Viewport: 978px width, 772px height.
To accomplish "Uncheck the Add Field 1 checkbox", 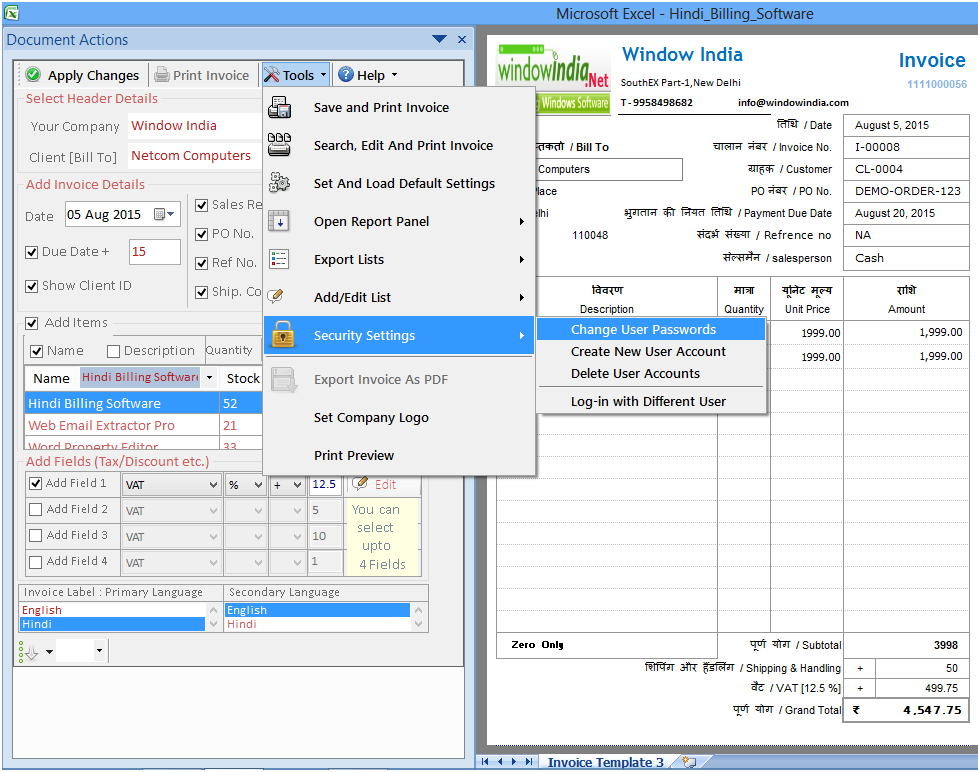I will 36,483.
